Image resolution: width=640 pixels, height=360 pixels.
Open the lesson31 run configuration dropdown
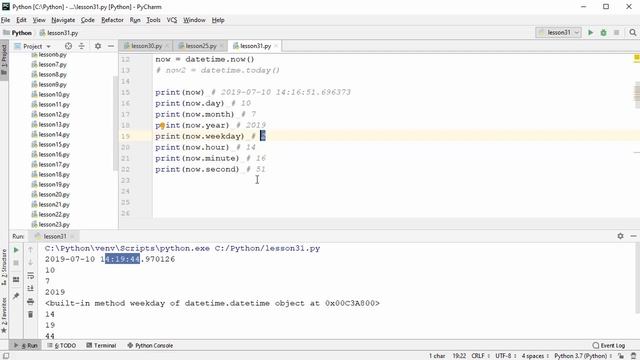(558, 32)
